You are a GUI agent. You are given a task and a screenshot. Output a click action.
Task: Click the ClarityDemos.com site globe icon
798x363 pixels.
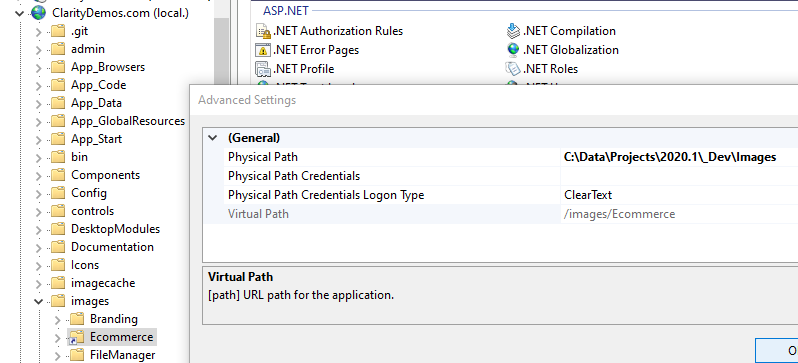coord(39,13)
